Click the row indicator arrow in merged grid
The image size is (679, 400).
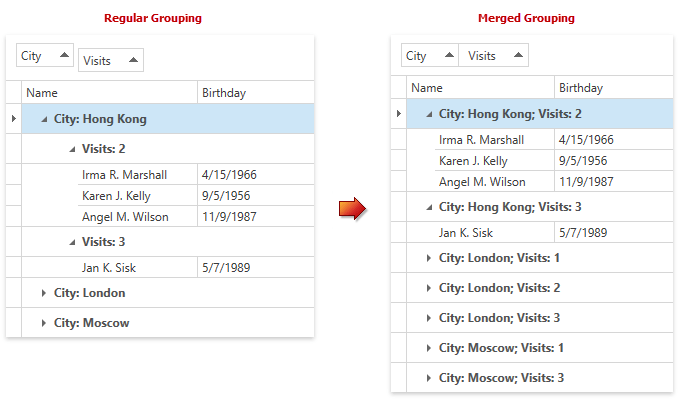399,113
